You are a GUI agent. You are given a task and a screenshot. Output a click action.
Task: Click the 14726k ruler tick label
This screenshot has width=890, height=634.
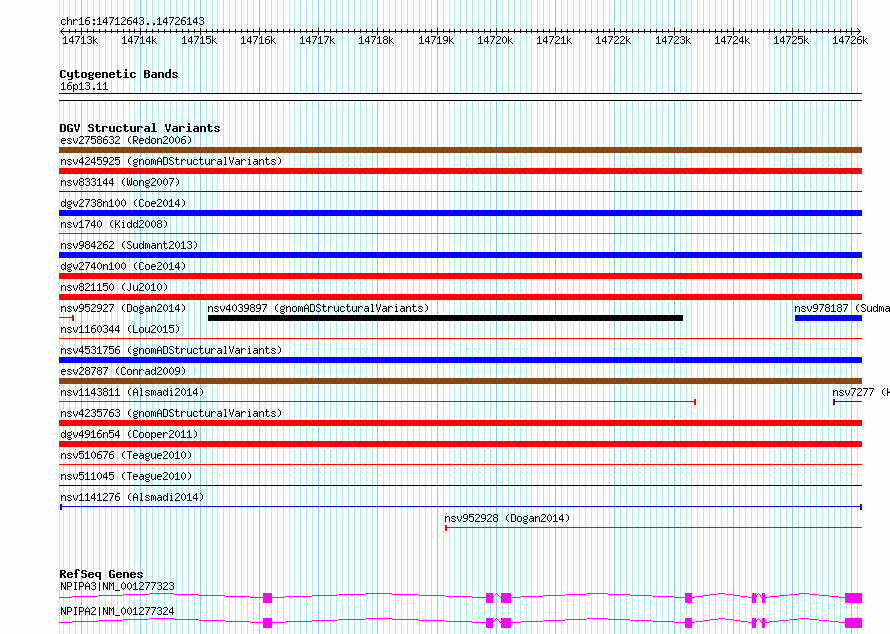click(x=850, y=40)
